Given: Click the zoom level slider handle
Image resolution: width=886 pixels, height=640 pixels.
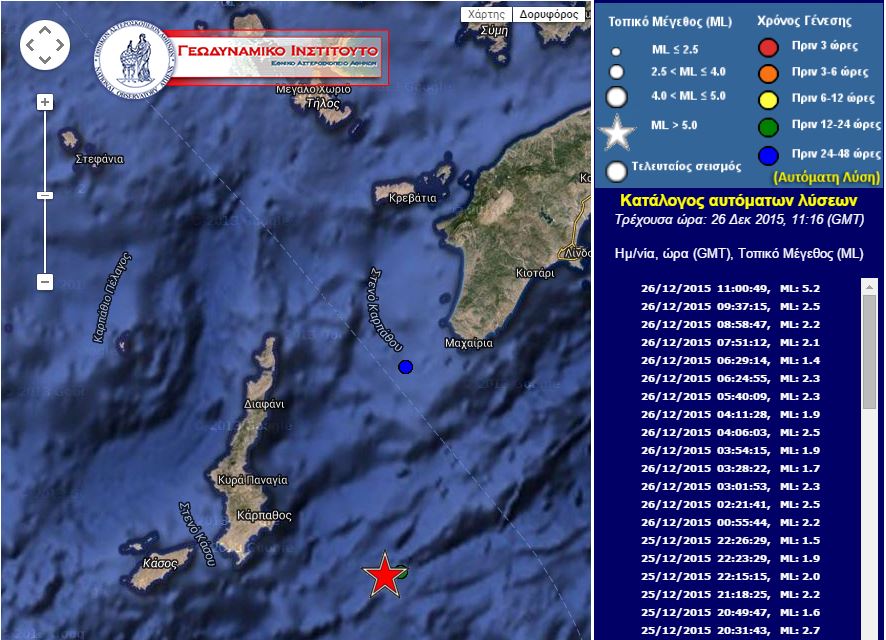Looking at the screenshot, I should 45,195.
